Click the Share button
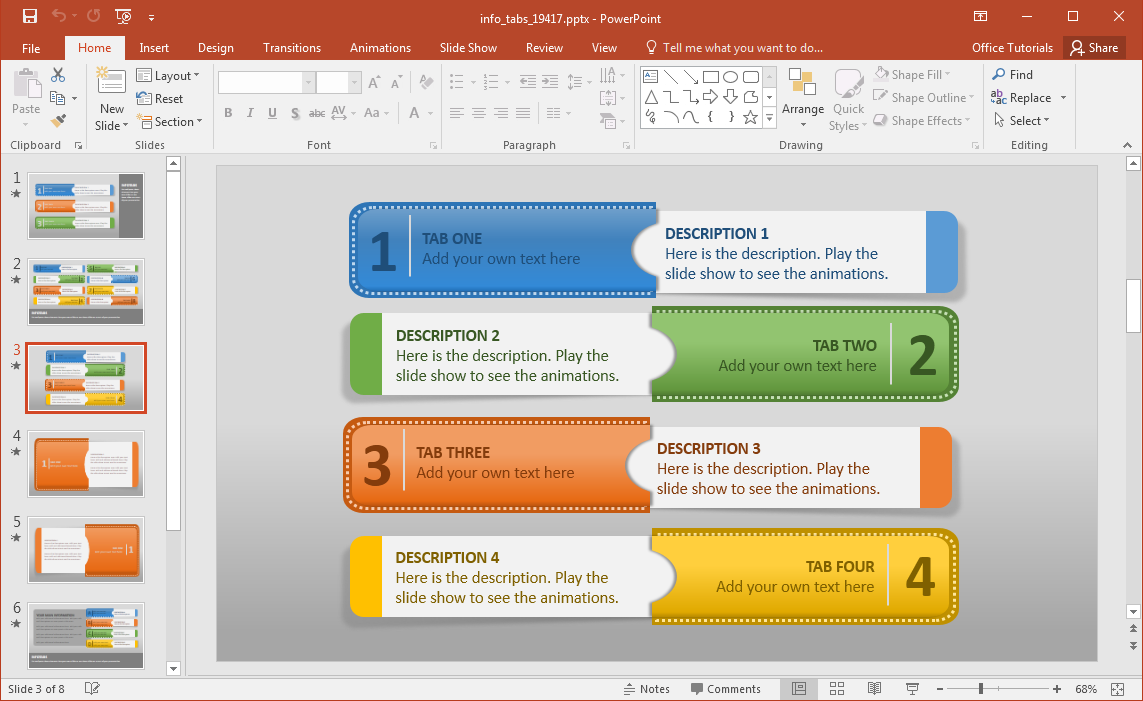 point(1092,48)
